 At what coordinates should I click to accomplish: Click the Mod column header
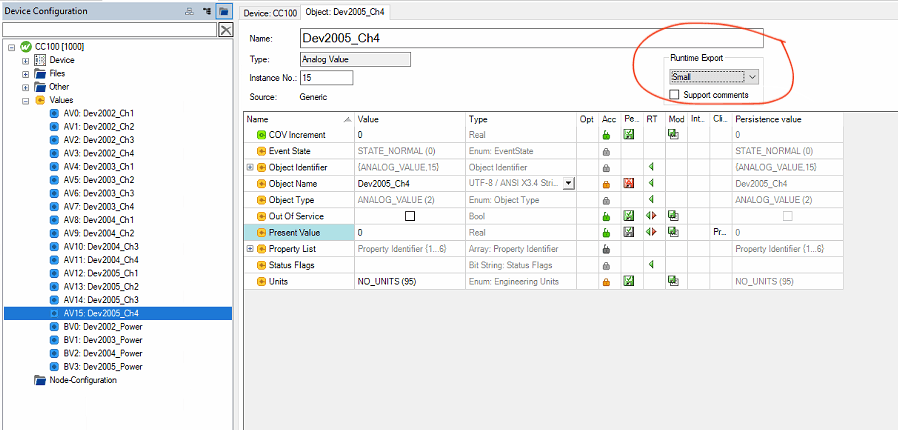coord(676,120)
